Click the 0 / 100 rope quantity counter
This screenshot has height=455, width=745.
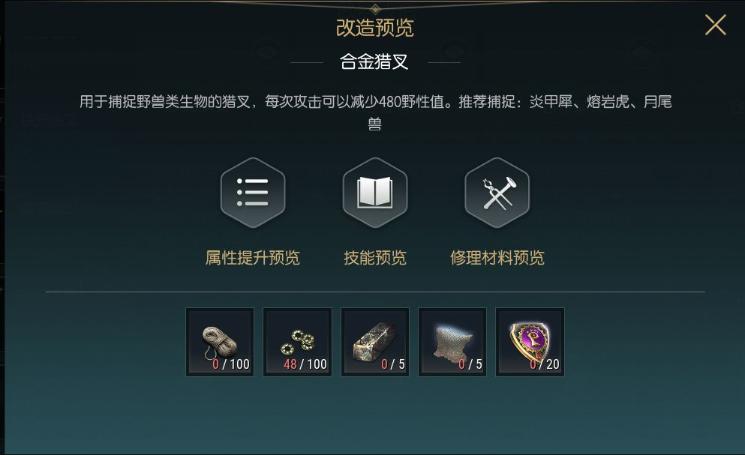click(x=231, y=364)
